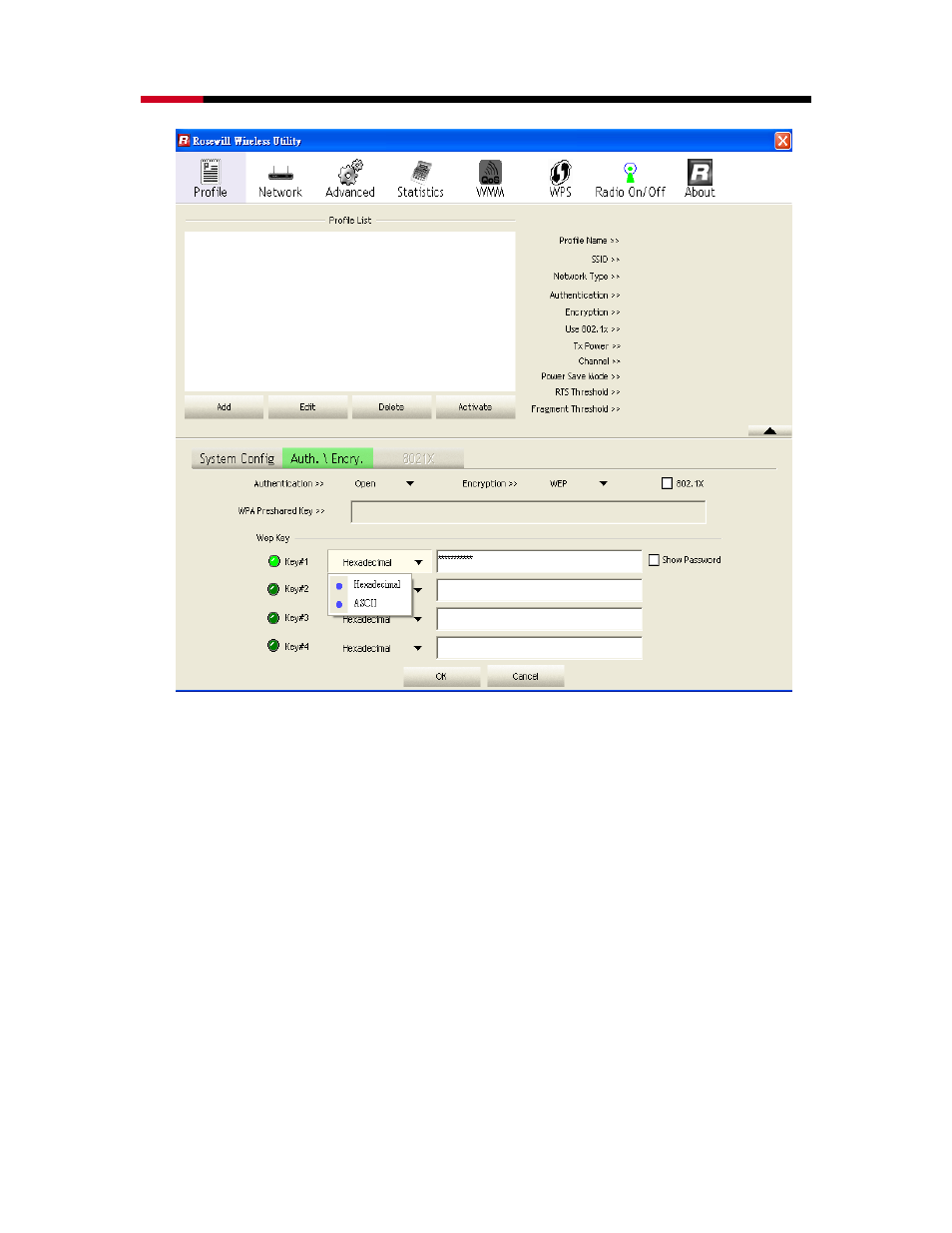Open the Encryption dropdown showing WEP

578,483
